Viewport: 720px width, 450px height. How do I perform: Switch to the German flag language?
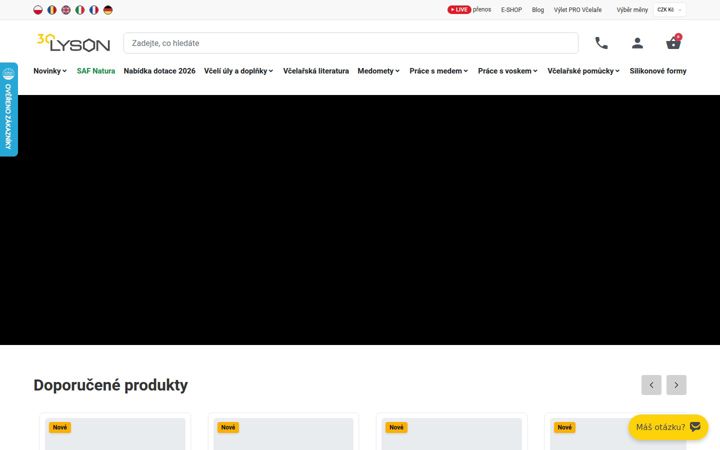tap(108, 10)
